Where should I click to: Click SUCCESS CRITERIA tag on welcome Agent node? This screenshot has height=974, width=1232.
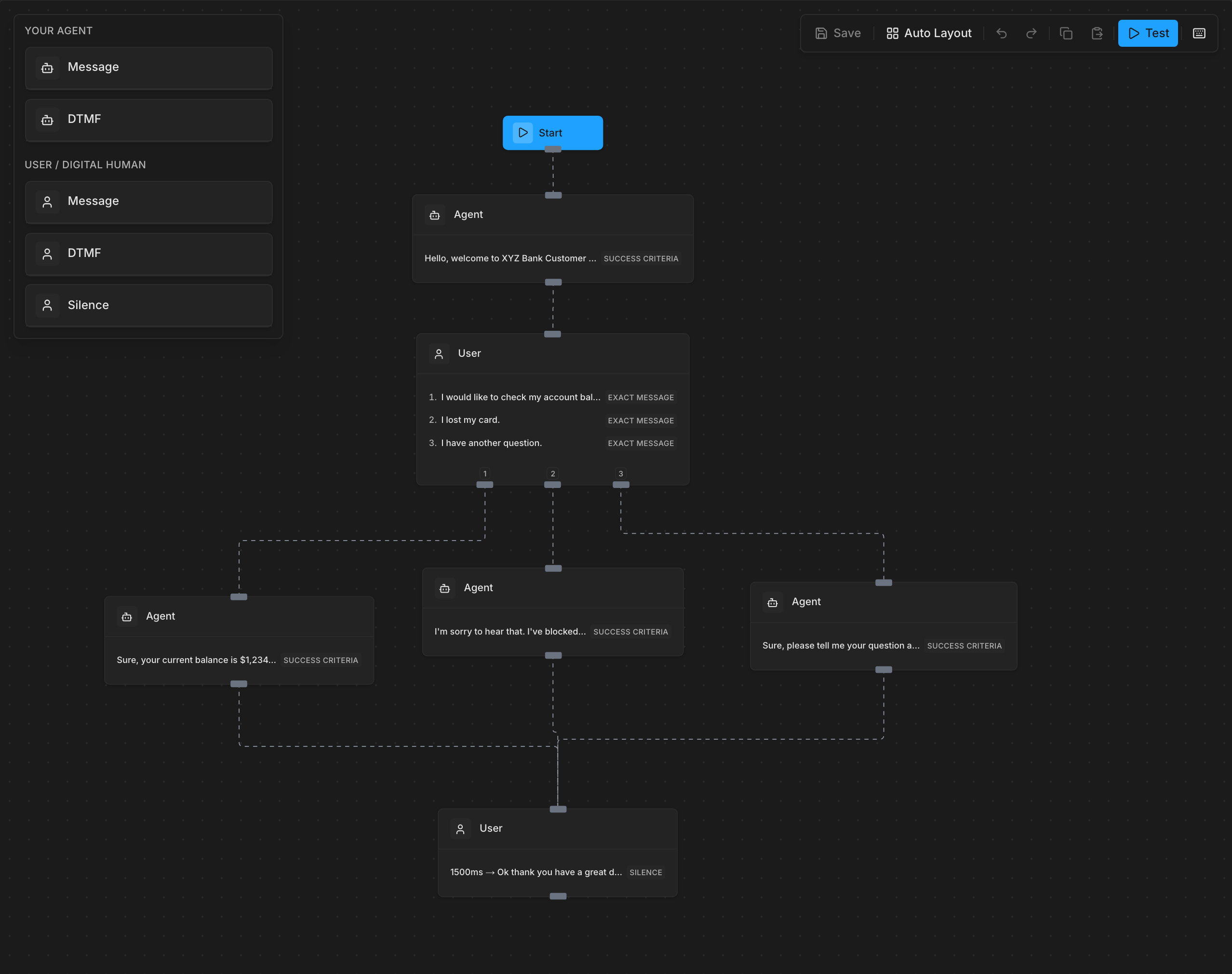[x=641, y=258]
